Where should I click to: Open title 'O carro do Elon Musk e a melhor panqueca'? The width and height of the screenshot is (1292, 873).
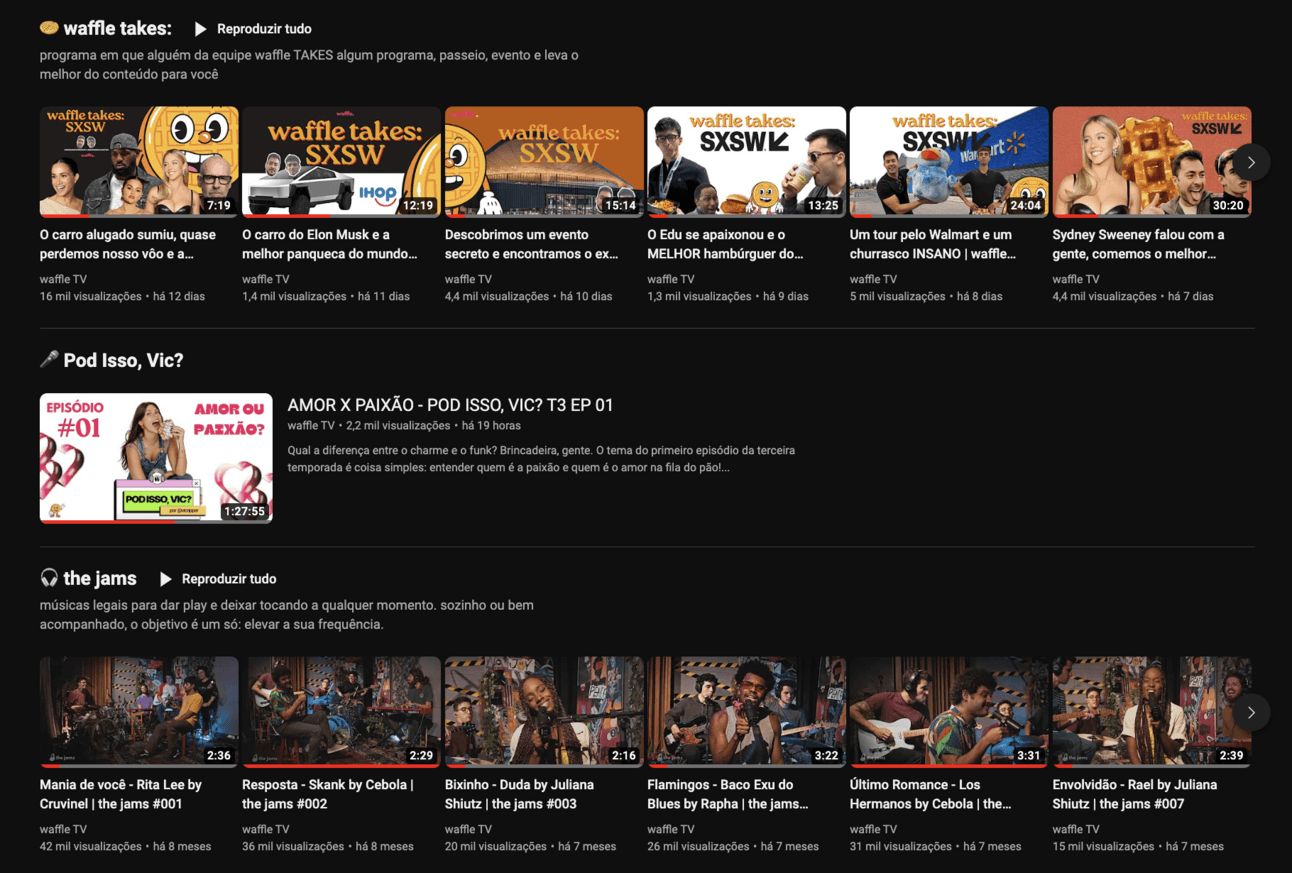(330, 244)
